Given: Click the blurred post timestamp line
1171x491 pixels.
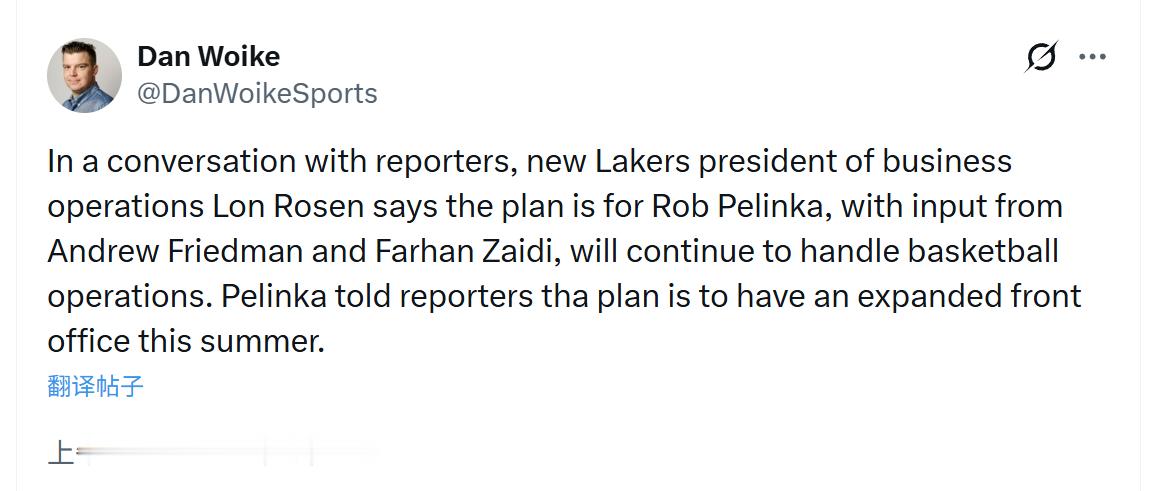Looking at the screenshot, I should point(200,453).
